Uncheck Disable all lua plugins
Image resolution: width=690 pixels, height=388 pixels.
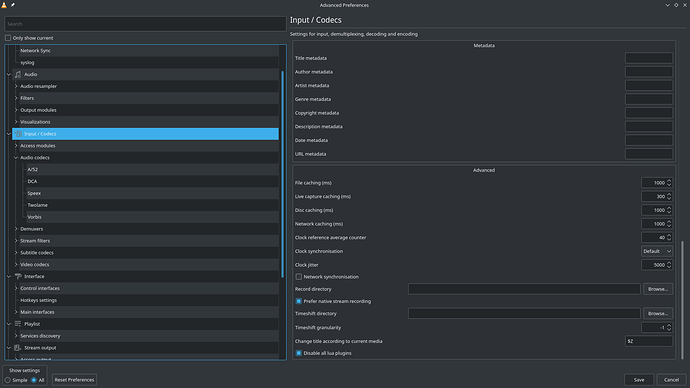tap(299, 353)
